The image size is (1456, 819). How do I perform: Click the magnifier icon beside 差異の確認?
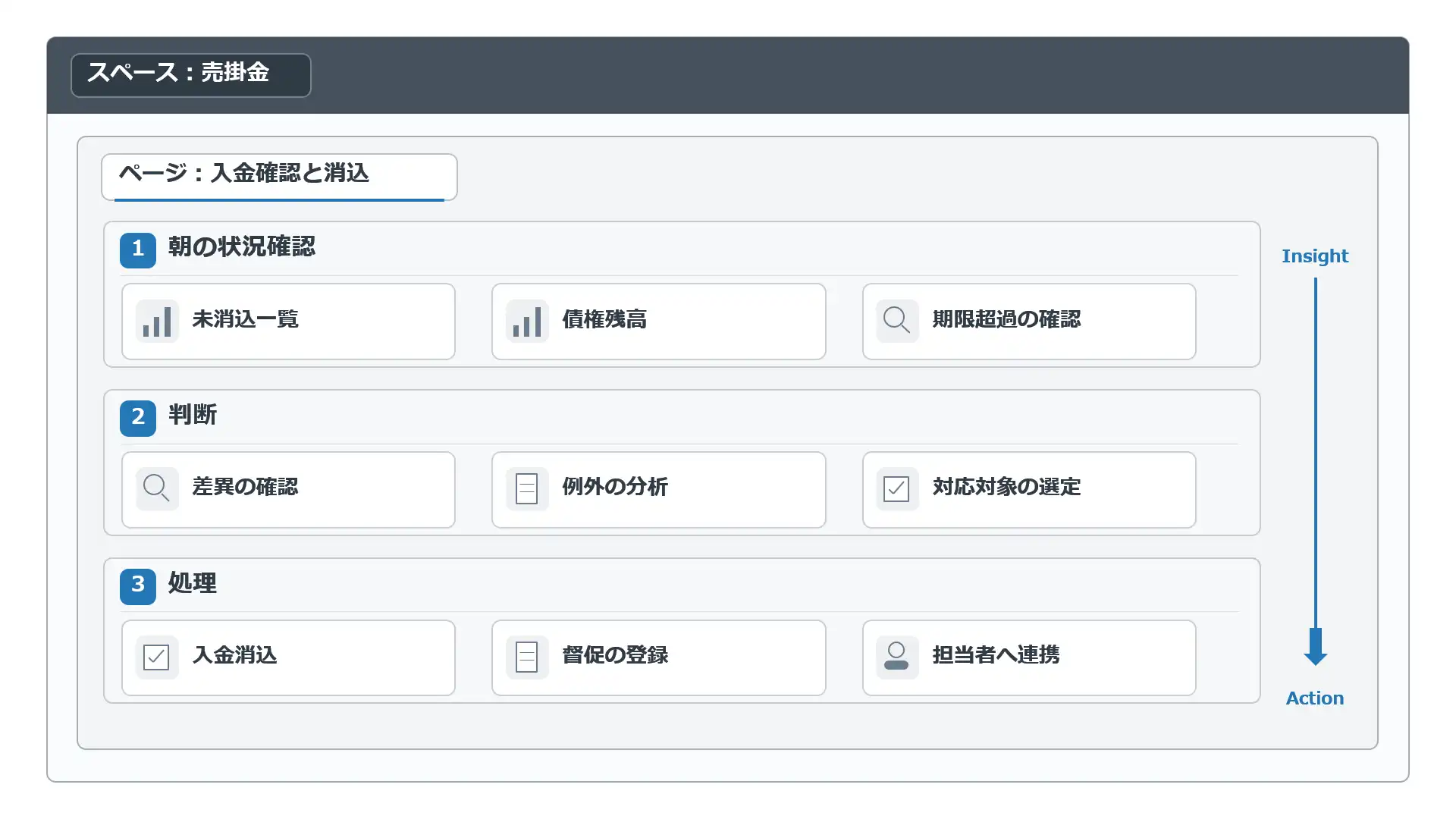click(157, 489)
